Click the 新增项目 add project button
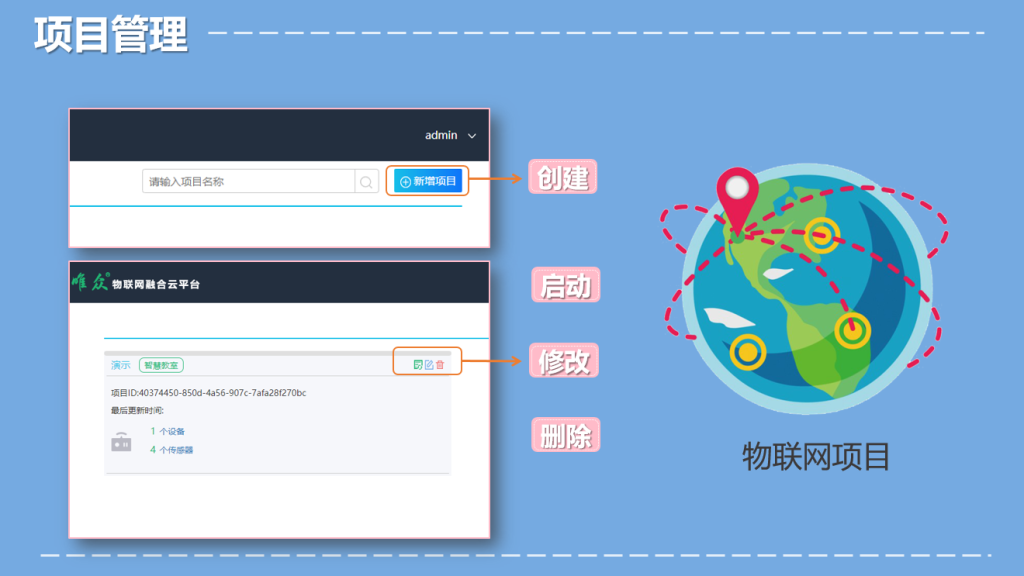1024x576 pixels. [428, 181]
